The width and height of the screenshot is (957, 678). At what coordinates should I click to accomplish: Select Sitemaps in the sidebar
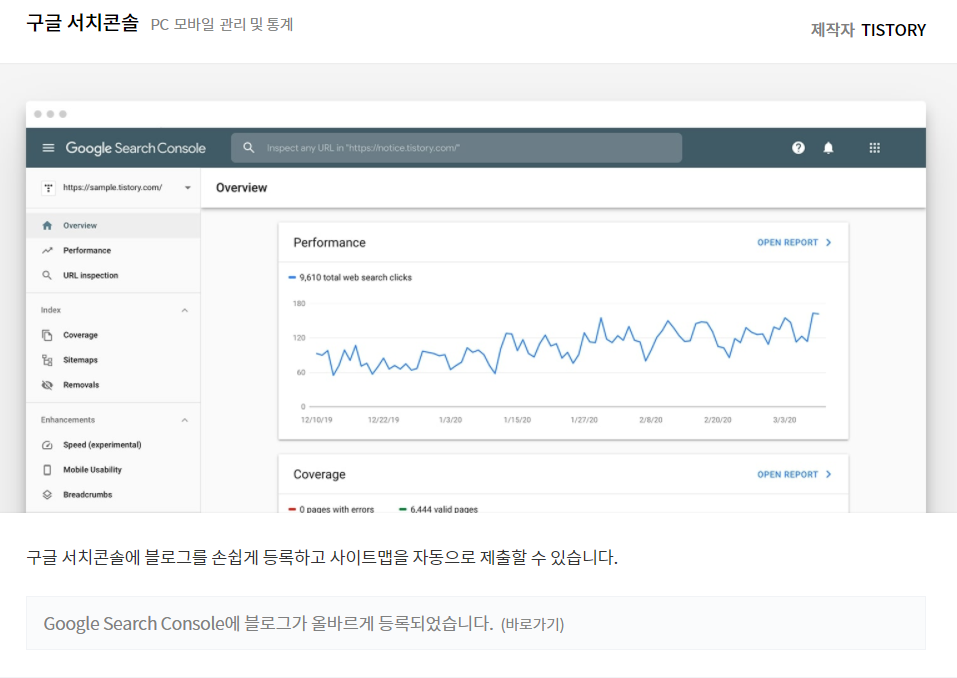113,360
